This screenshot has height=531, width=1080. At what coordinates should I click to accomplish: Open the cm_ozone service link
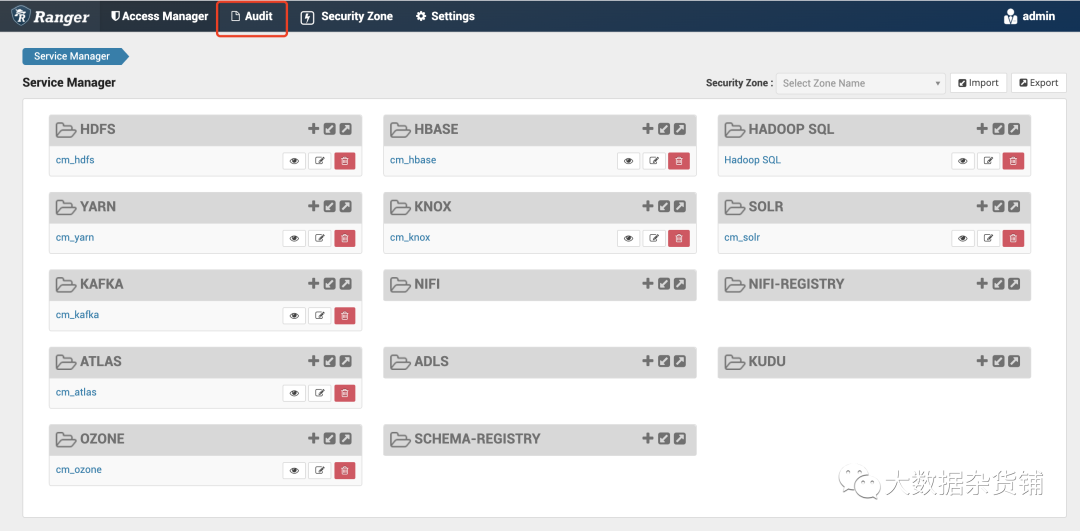[79, 470]
